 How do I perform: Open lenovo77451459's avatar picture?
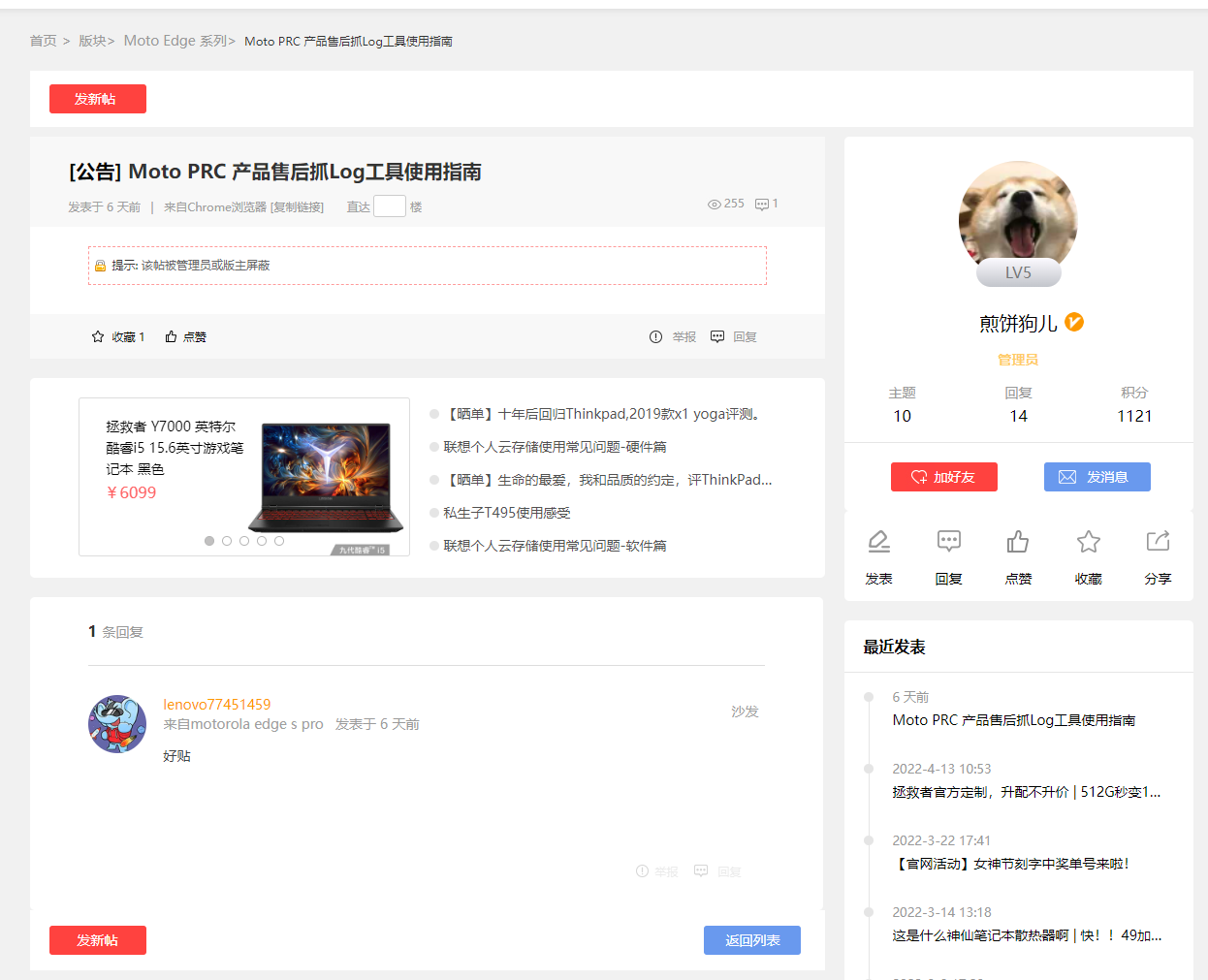117,724
